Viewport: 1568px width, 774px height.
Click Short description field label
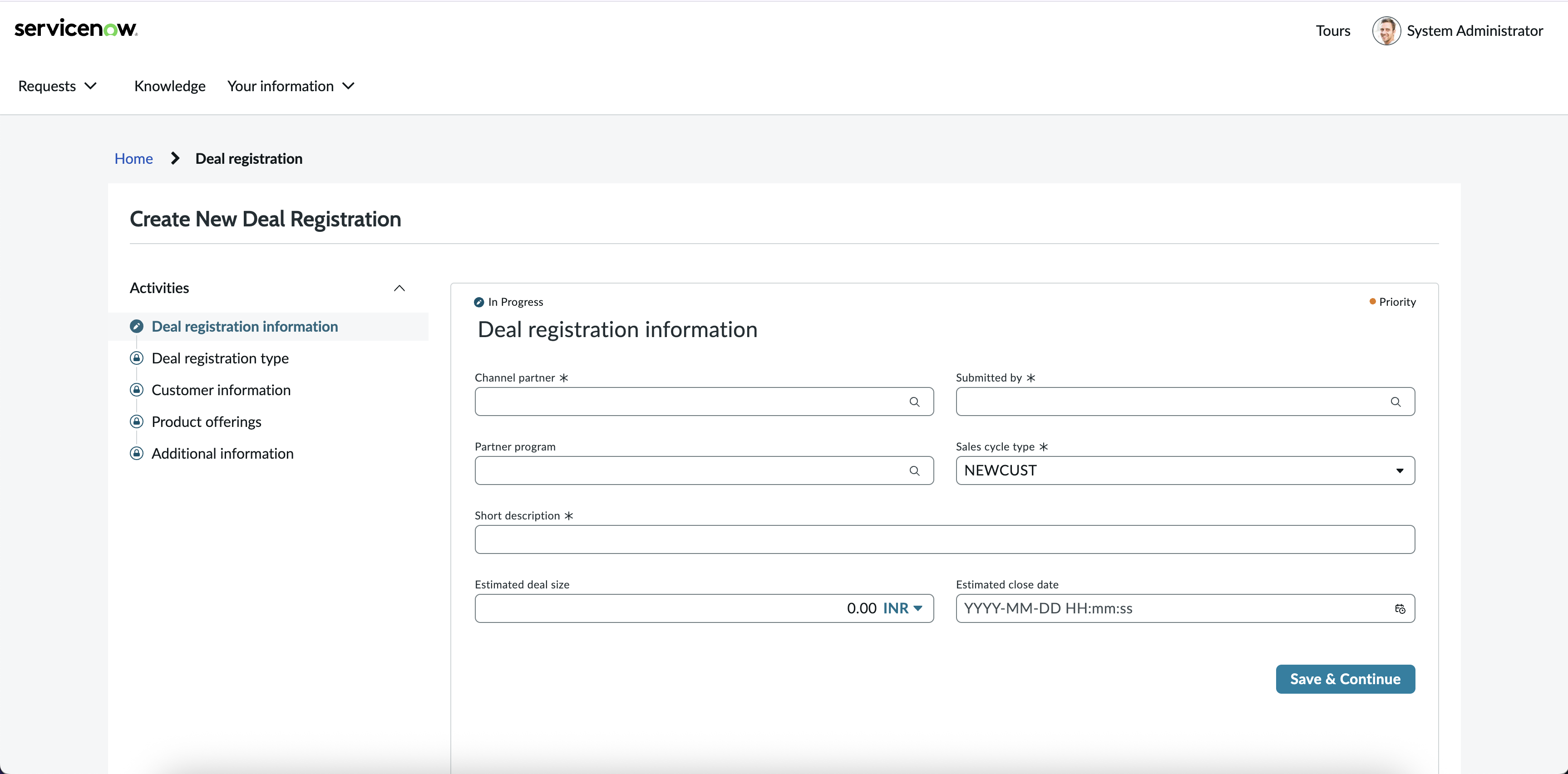(518, 515)
